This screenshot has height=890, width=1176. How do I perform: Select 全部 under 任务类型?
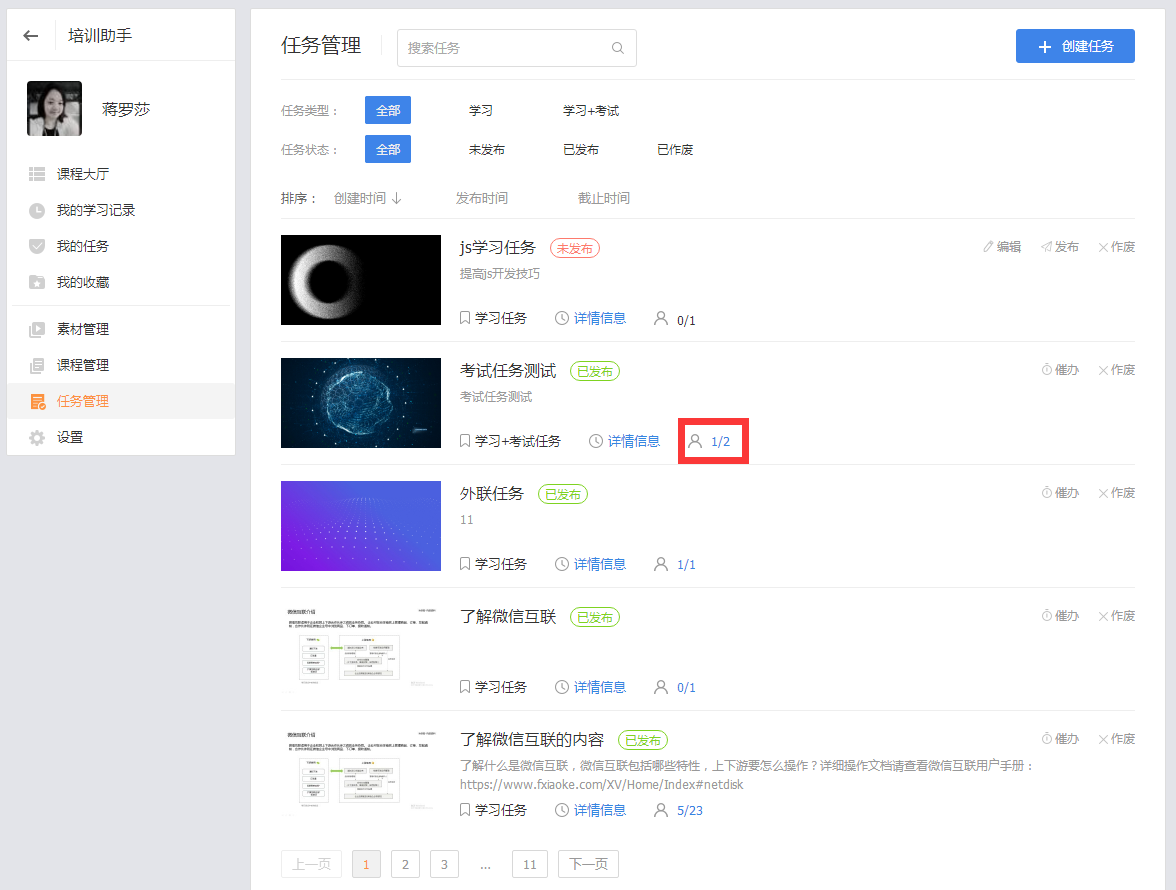pyautogui.click(x=388, y=110)
